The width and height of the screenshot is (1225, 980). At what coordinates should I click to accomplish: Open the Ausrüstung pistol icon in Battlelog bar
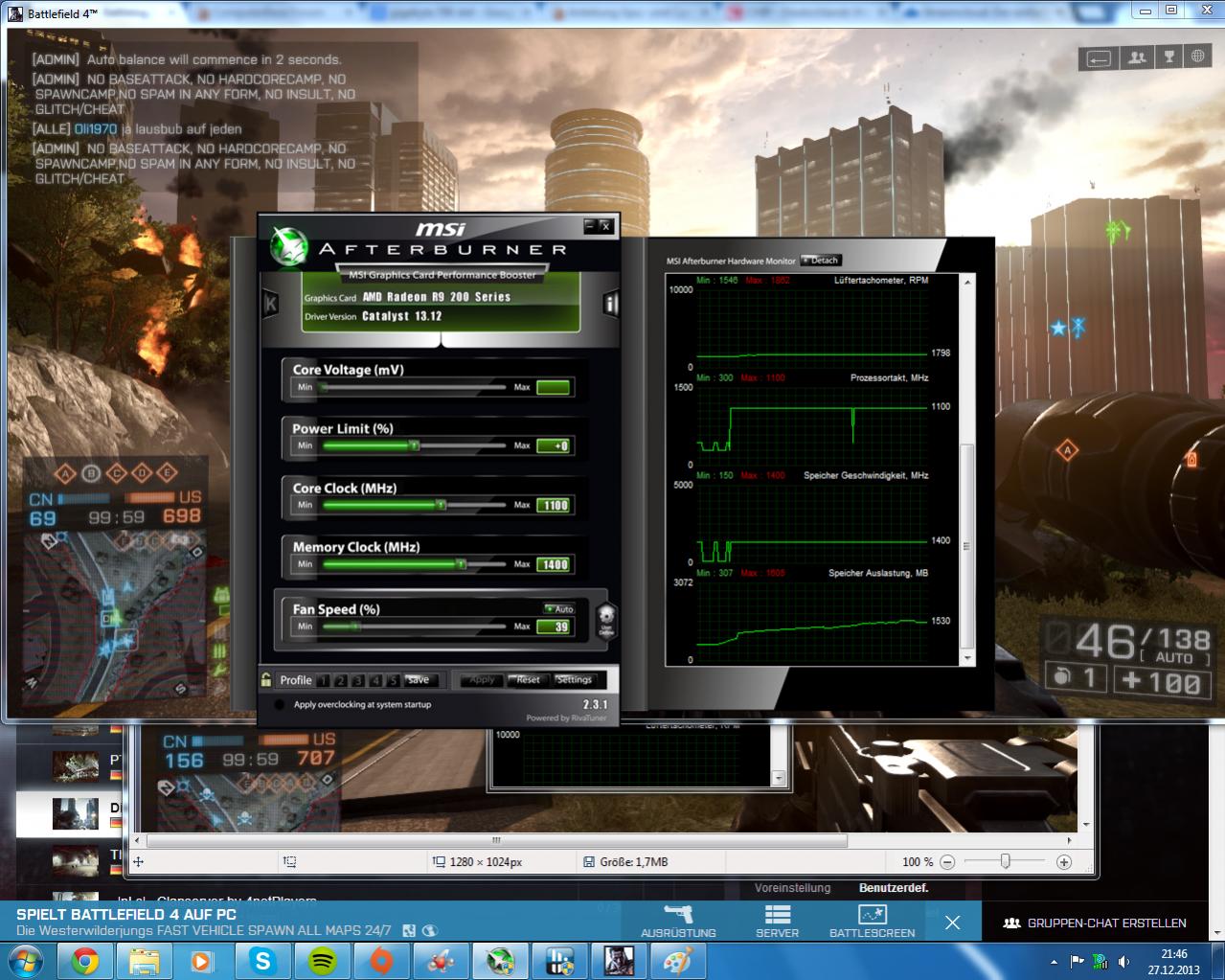point(678,922)
